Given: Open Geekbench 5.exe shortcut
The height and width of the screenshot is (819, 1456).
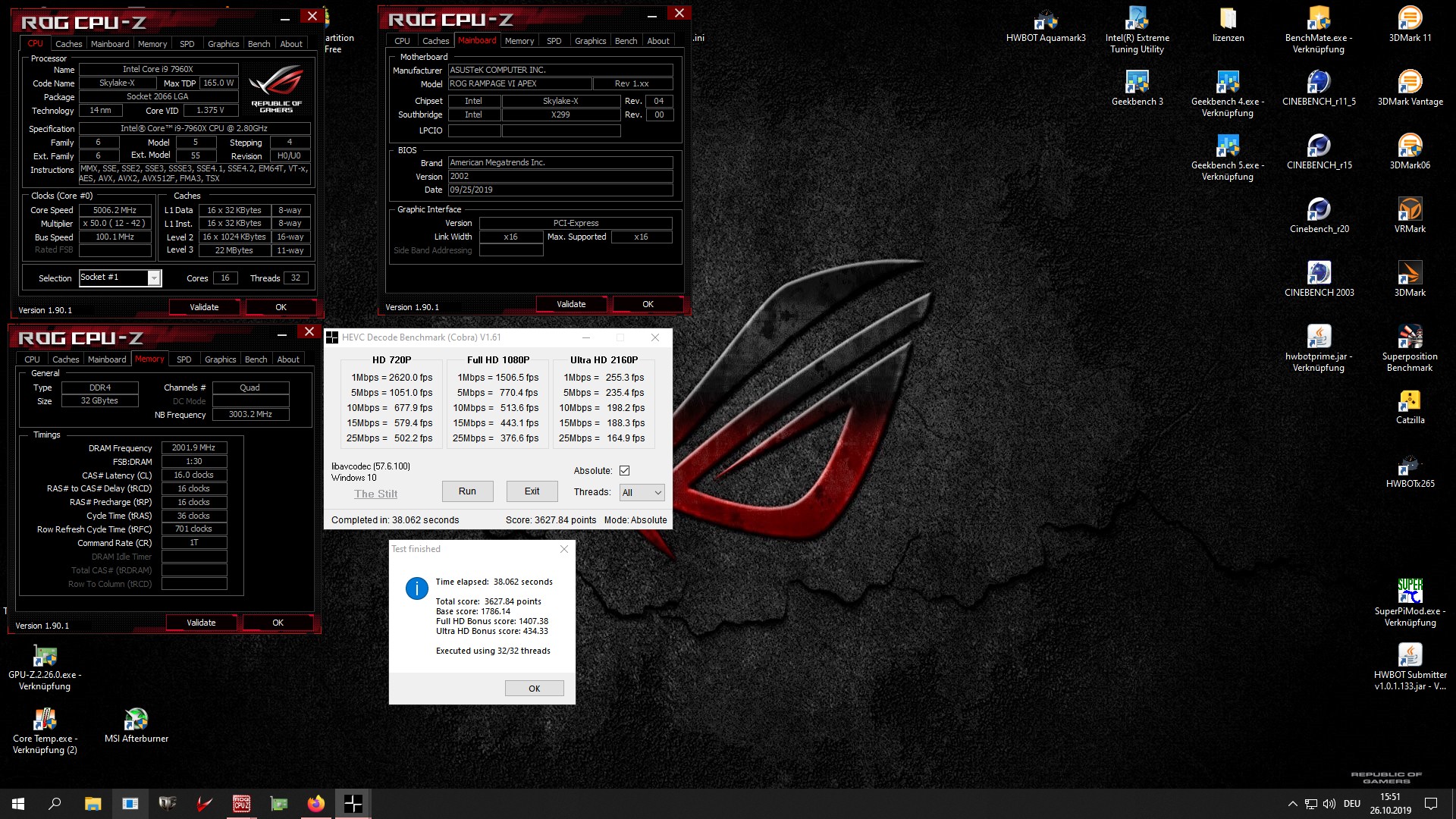Looking at the screenshot, I should point(1228,158).
